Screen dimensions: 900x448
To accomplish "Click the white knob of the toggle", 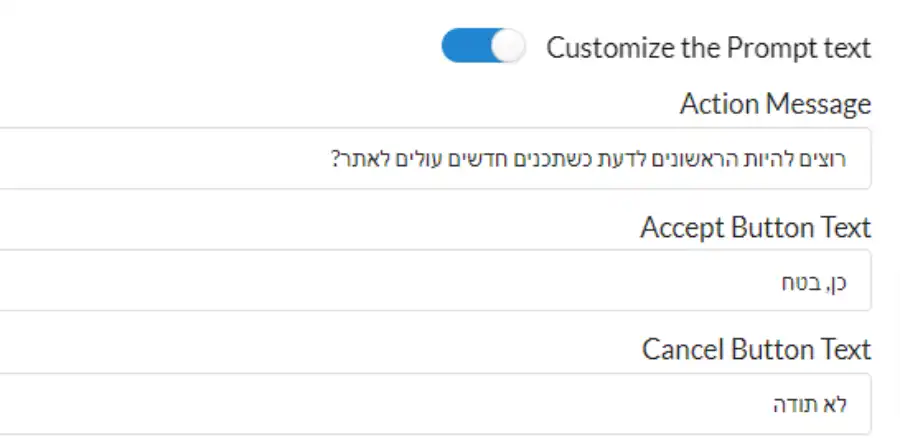I will click(509, 46).
